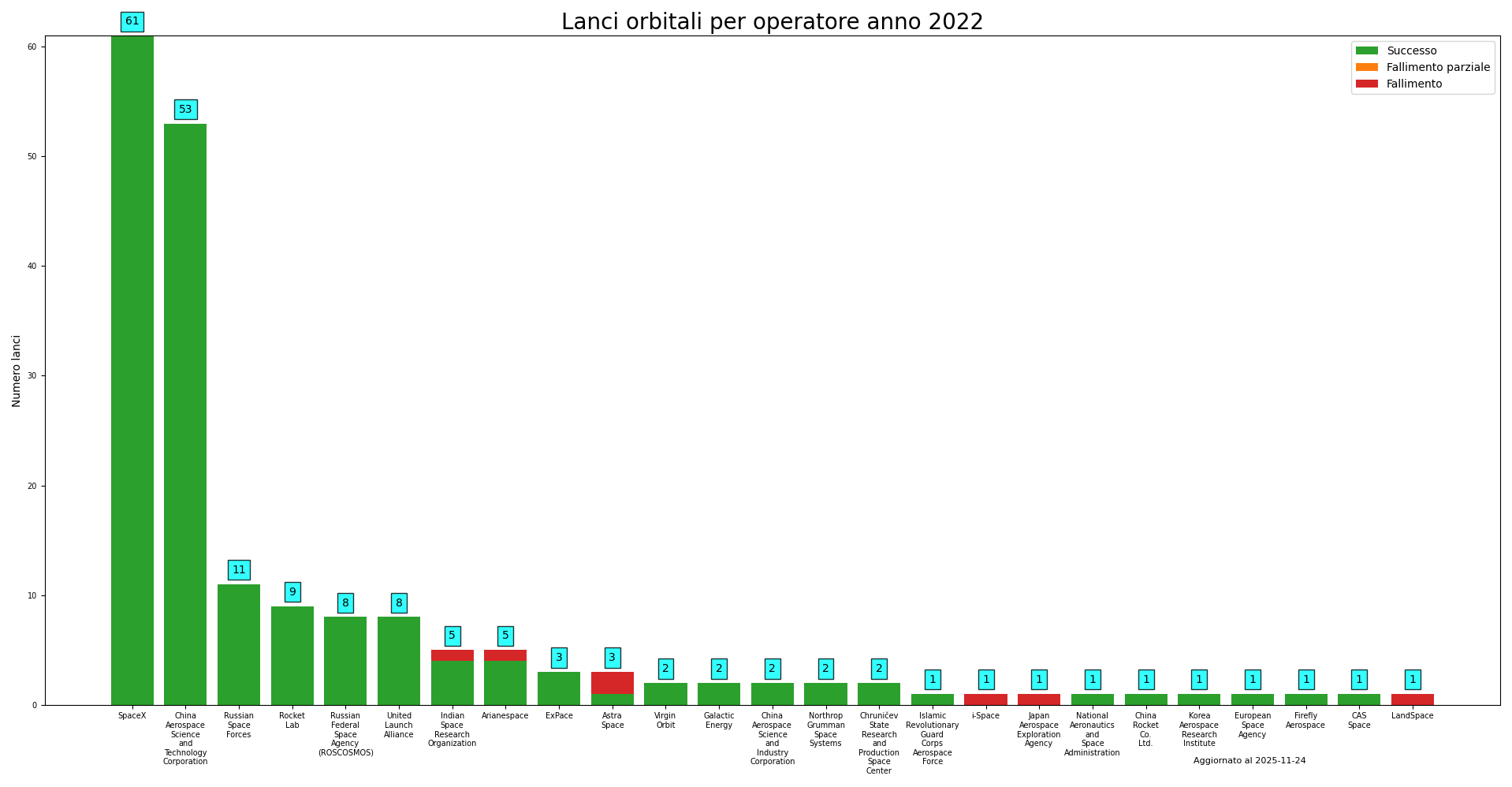Image resolution: width=1512 pixels, height=787 pixels.
Task: Click the Numero lanci y-axis label
Action: (17, 371)
